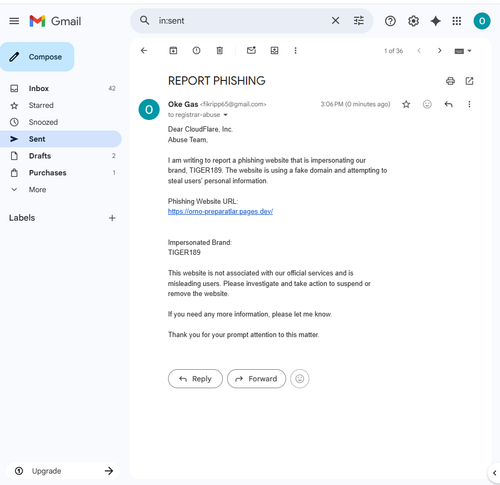The width and height of the screenshot is (500, 485).
Task: Click the Forward button
Action: [x=256, y=379]
